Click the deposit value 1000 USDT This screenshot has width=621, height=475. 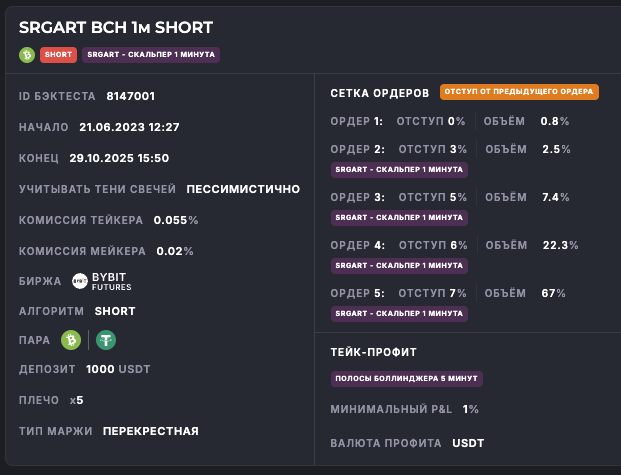[118, 370]
